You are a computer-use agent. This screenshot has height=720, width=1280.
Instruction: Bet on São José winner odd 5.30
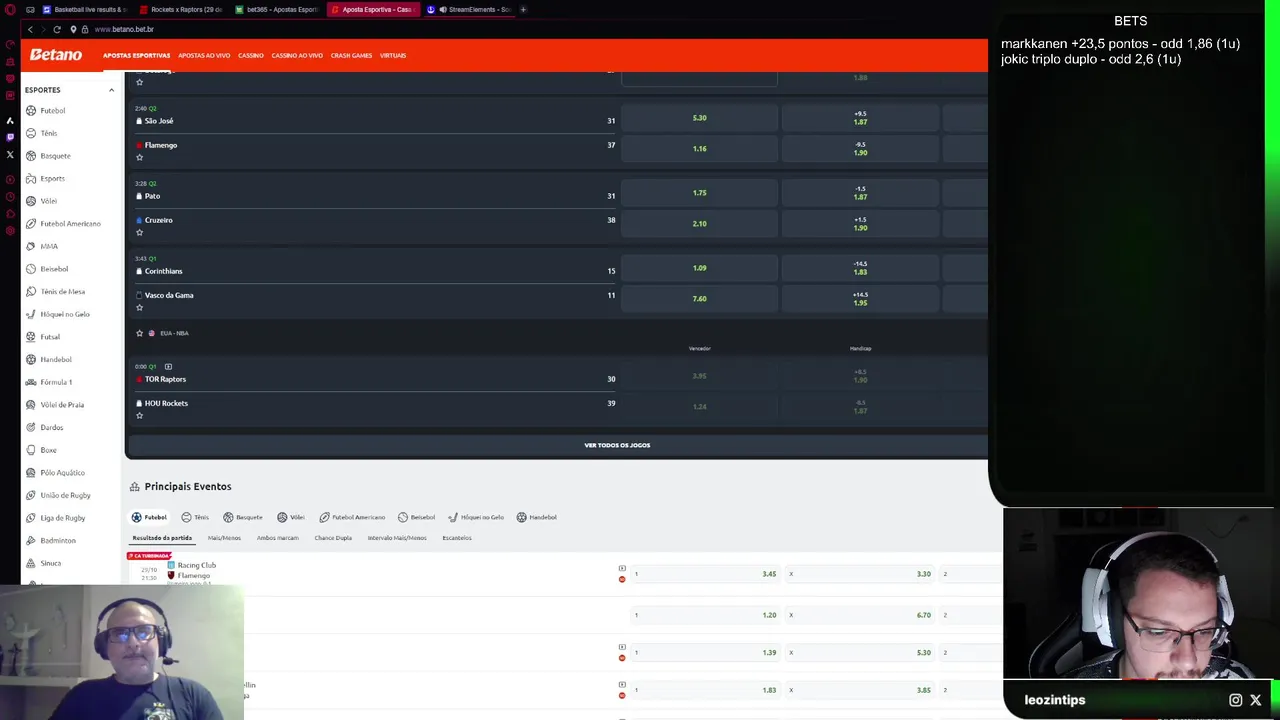point(699,118)
